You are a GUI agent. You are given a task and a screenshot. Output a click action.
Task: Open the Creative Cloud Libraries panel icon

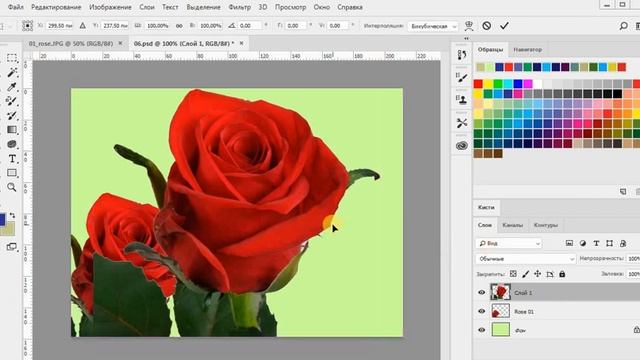[462, 145]
